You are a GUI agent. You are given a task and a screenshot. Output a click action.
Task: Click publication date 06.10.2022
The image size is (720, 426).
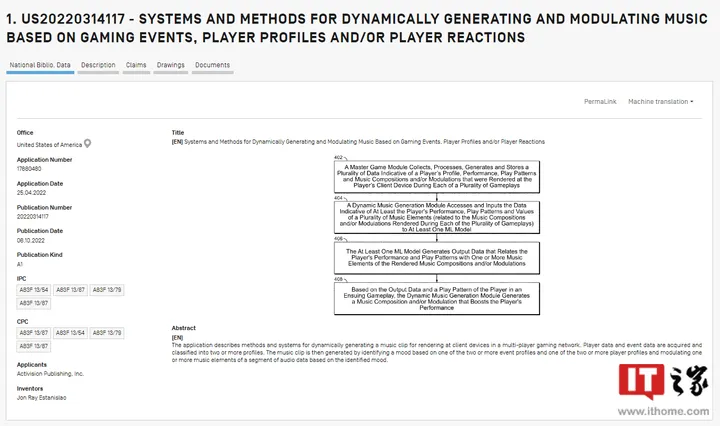pyautogui.click(x=31, y=240)
